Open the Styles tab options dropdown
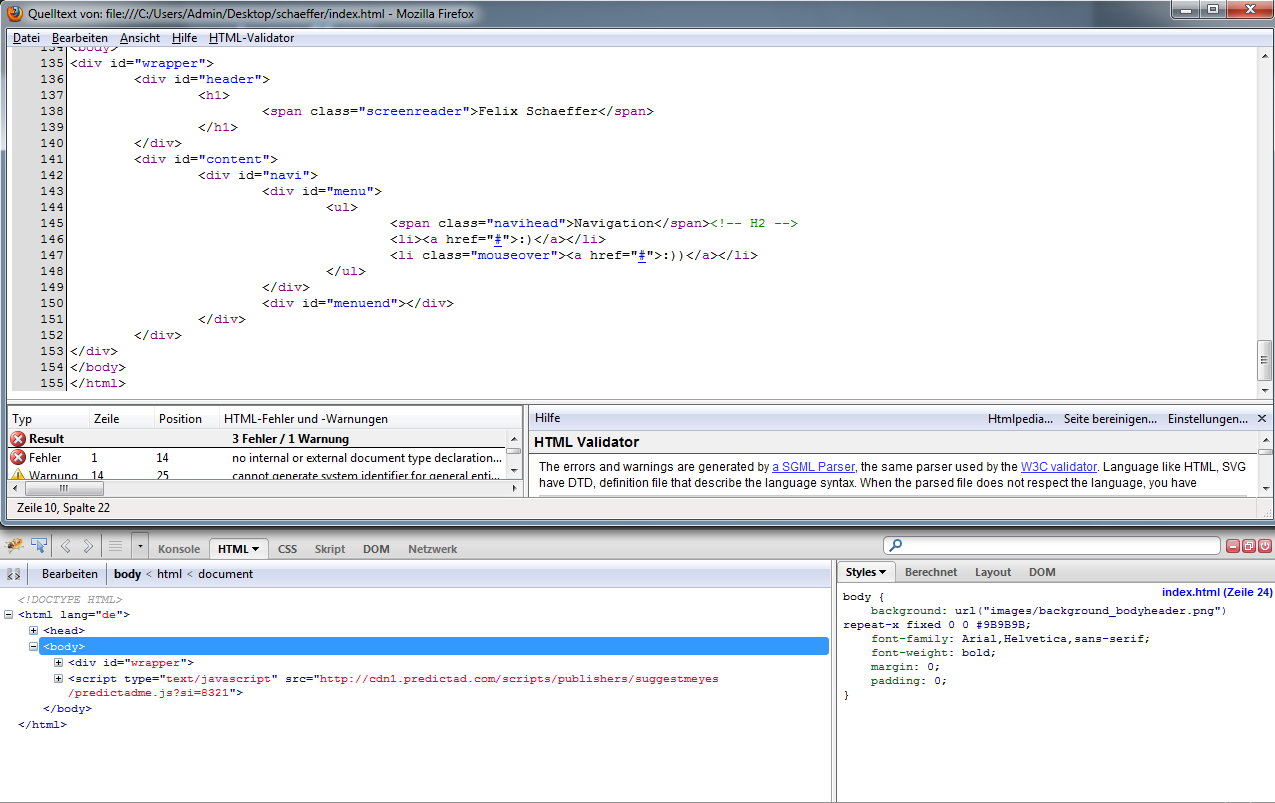1275x803 pixels. [x=882, y=573]
